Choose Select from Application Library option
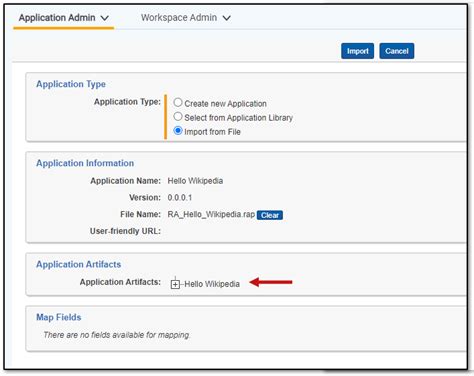The image size is (474, 376). point(178,116)
